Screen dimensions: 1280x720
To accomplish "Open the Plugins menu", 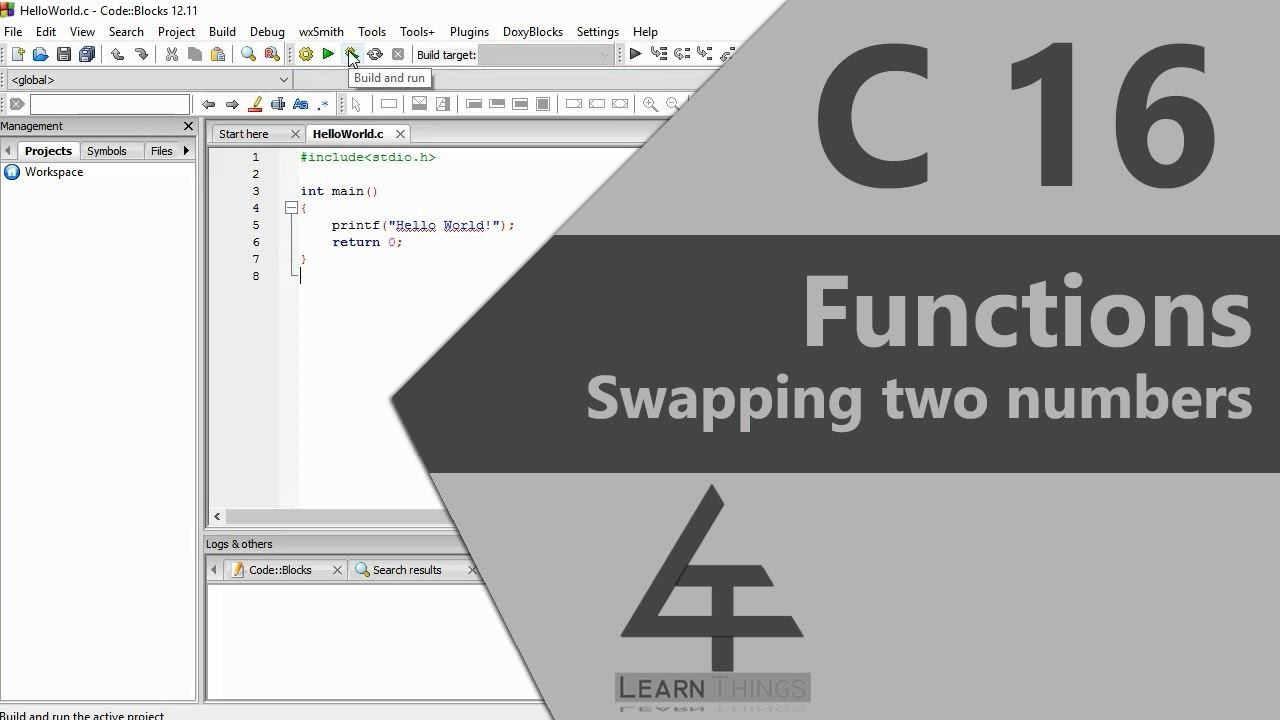I will click(469, 32).
